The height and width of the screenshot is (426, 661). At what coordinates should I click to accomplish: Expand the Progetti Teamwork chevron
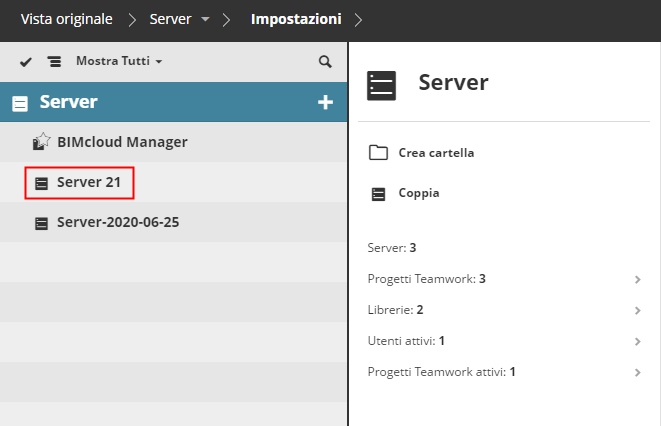click(637, 279)
